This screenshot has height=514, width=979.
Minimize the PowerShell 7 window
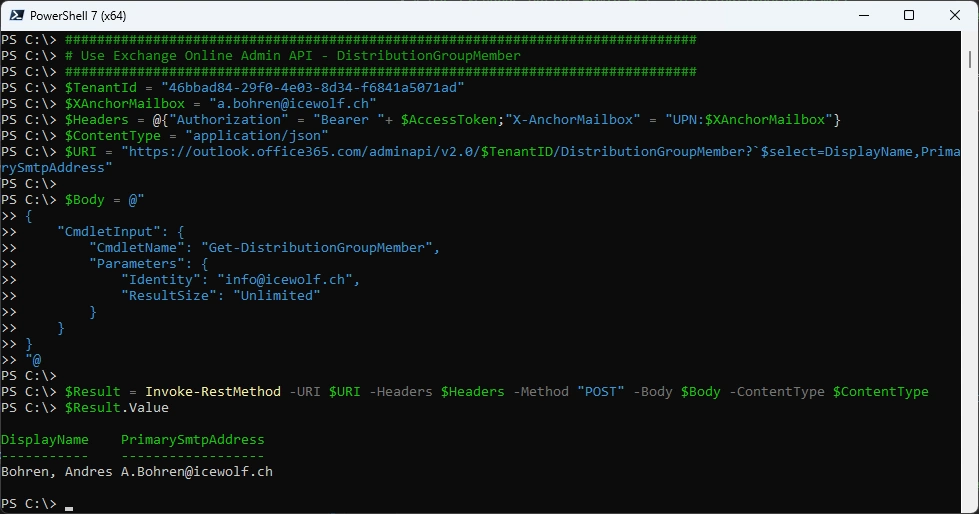pos(861,16)
